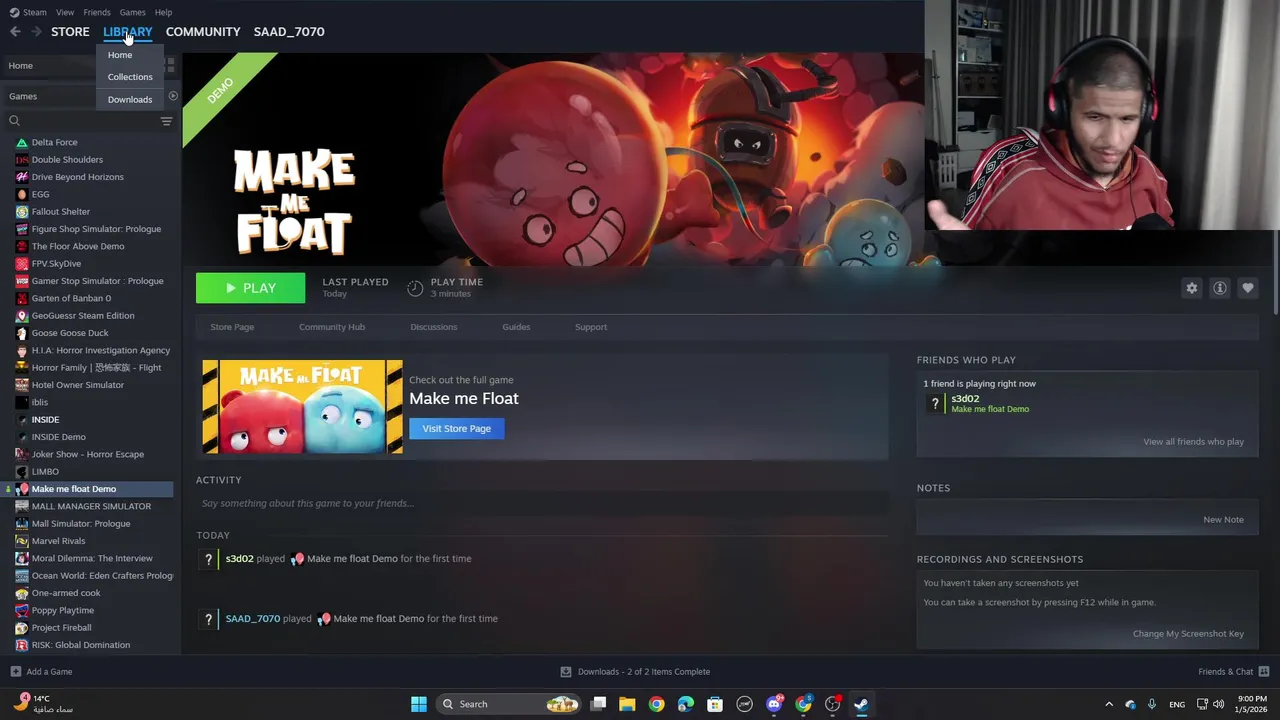Open Microsoft Edge from taskbar
1280x720 pixels.
(x=686, y=704)
